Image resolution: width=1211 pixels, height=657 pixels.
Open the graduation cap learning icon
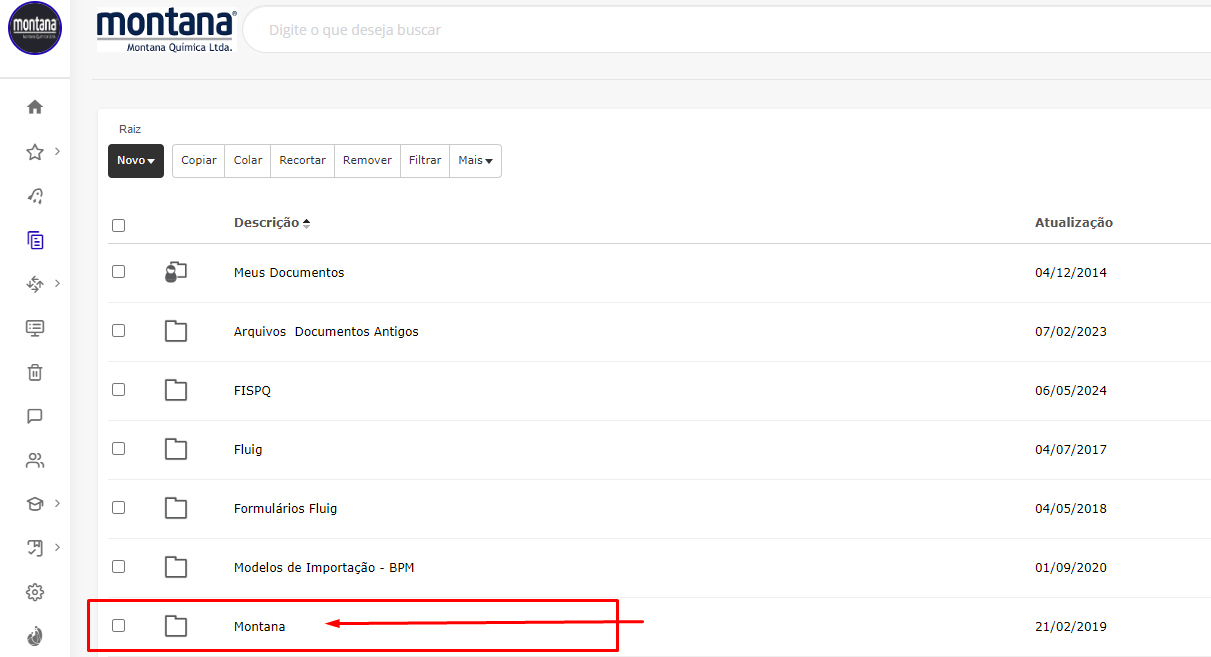tap(35, 504)
